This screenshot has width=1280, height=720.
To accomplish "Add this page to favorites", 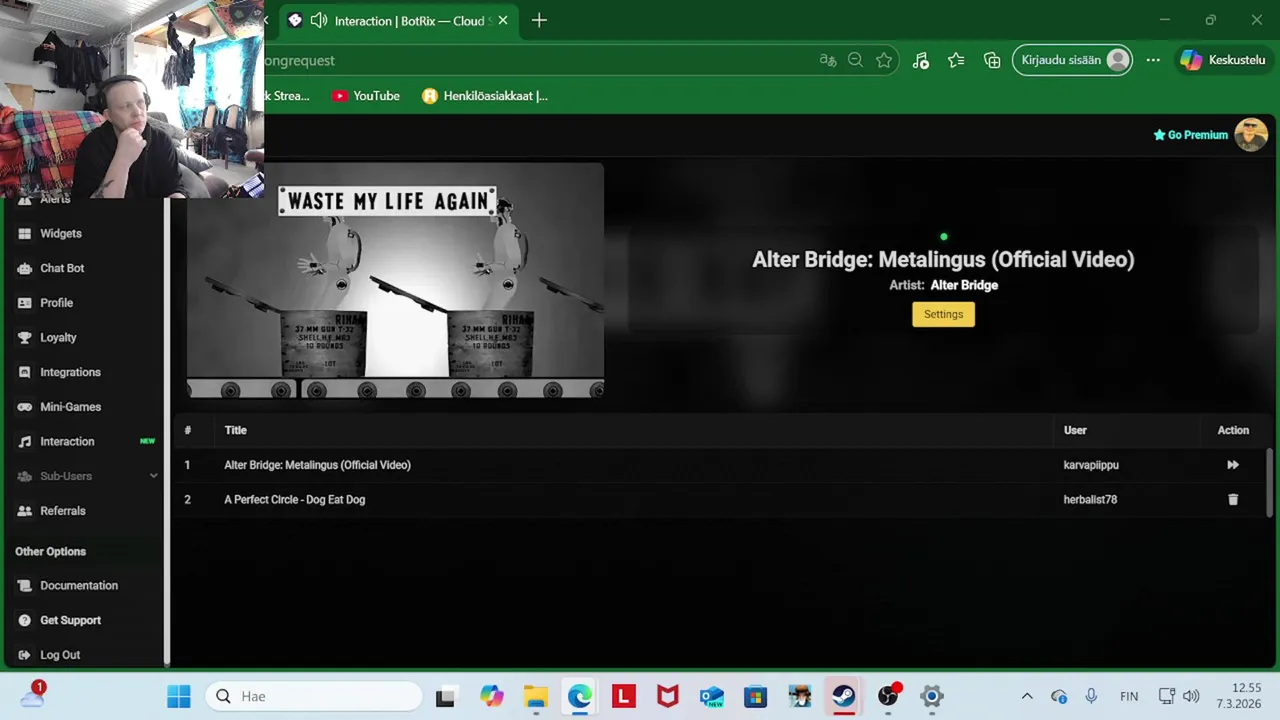I will (x=884, y=60).
